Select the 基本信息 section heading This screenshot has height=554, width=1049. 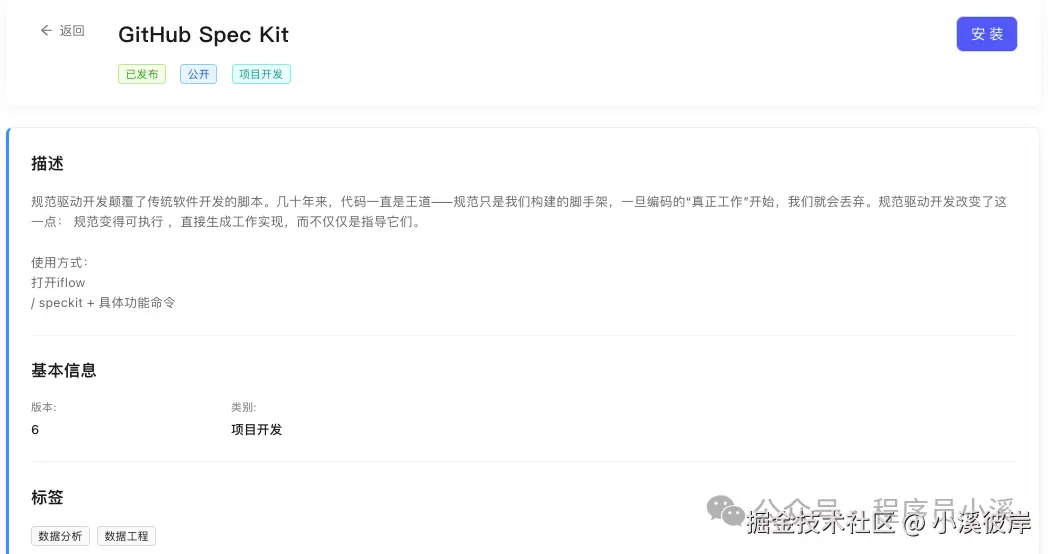coord(64,370)
